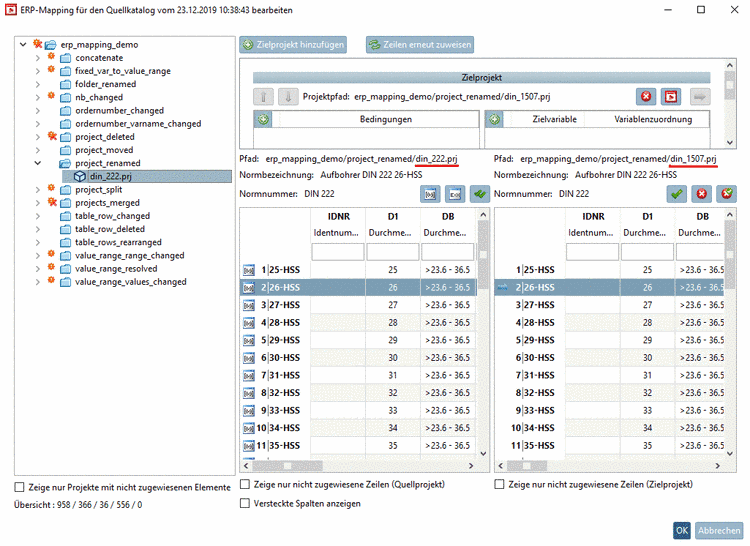Click the mapping icon of source row 8 32-HSS

(249, 393)
